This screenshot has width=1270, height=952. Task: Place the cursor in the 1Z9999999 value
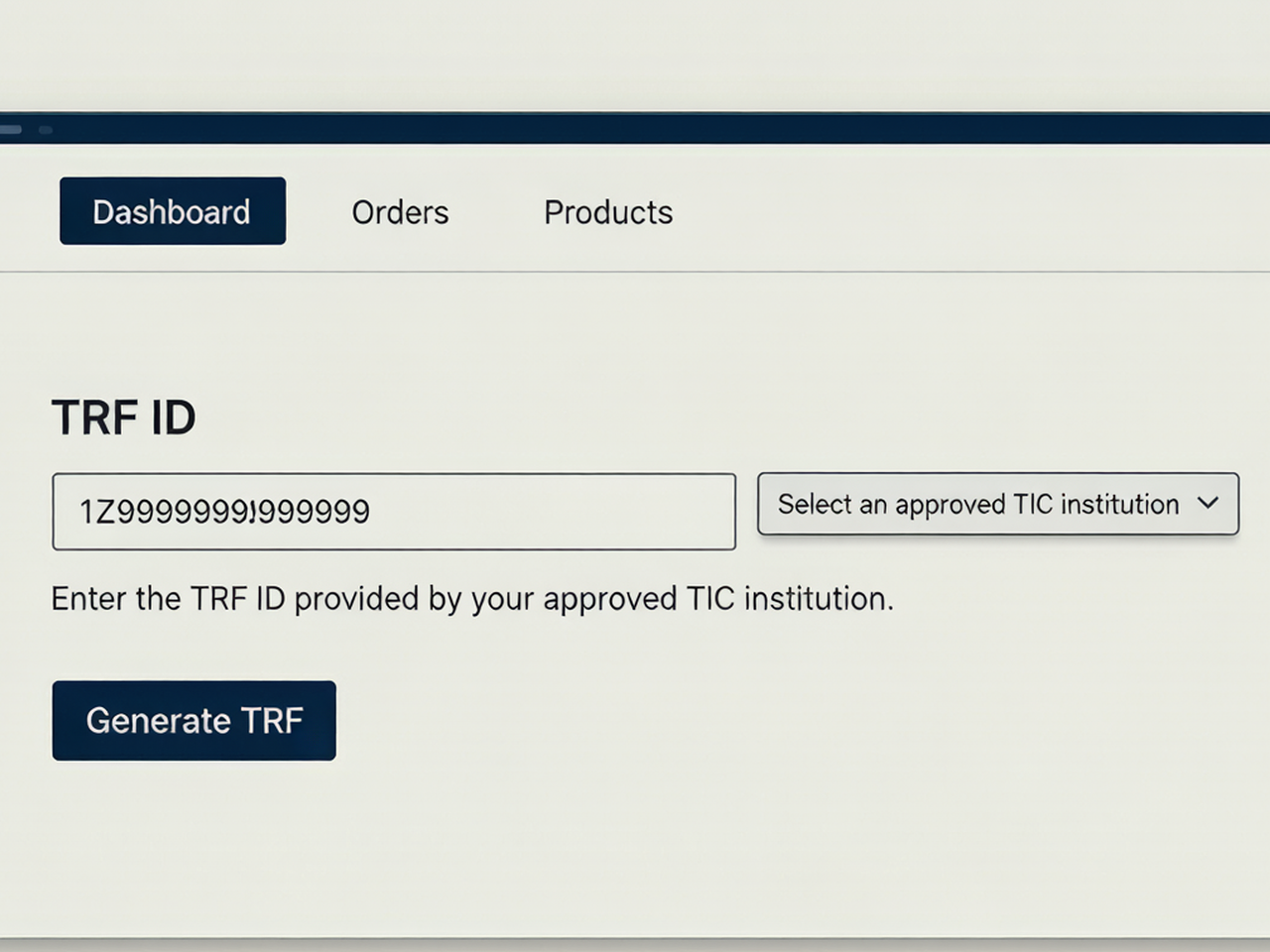point(224,512)
